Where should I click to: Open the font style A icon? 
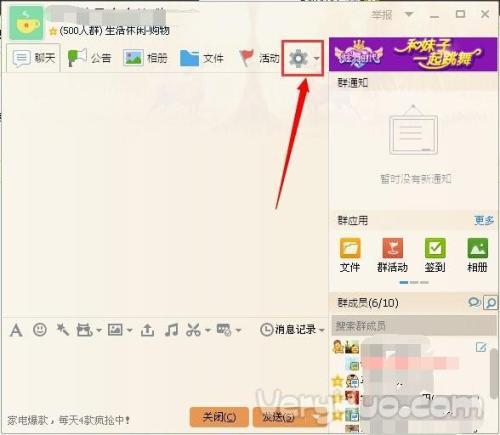[16, 330]
